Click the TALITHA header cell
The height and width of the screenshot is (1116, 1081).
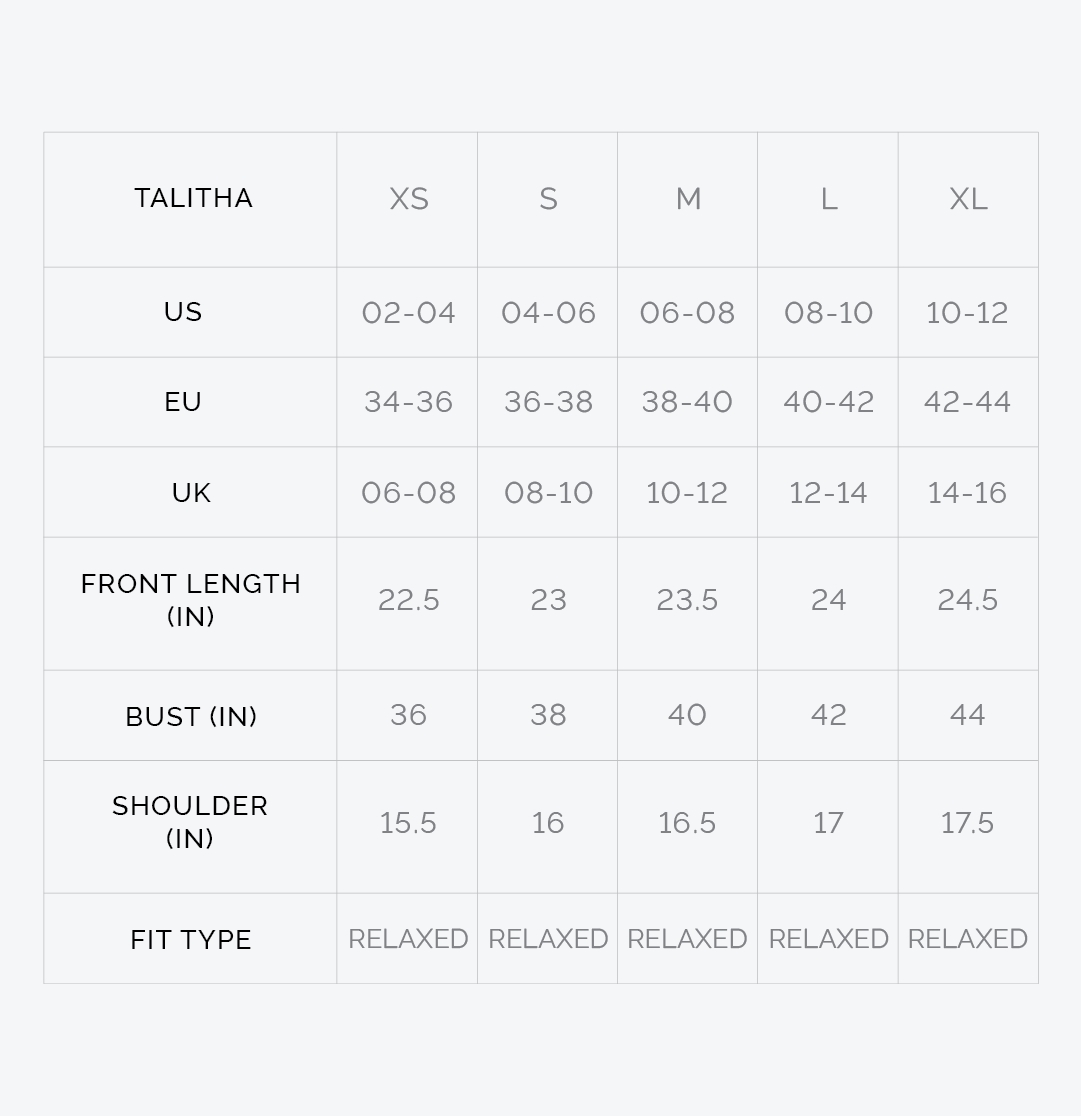point(193,198)
